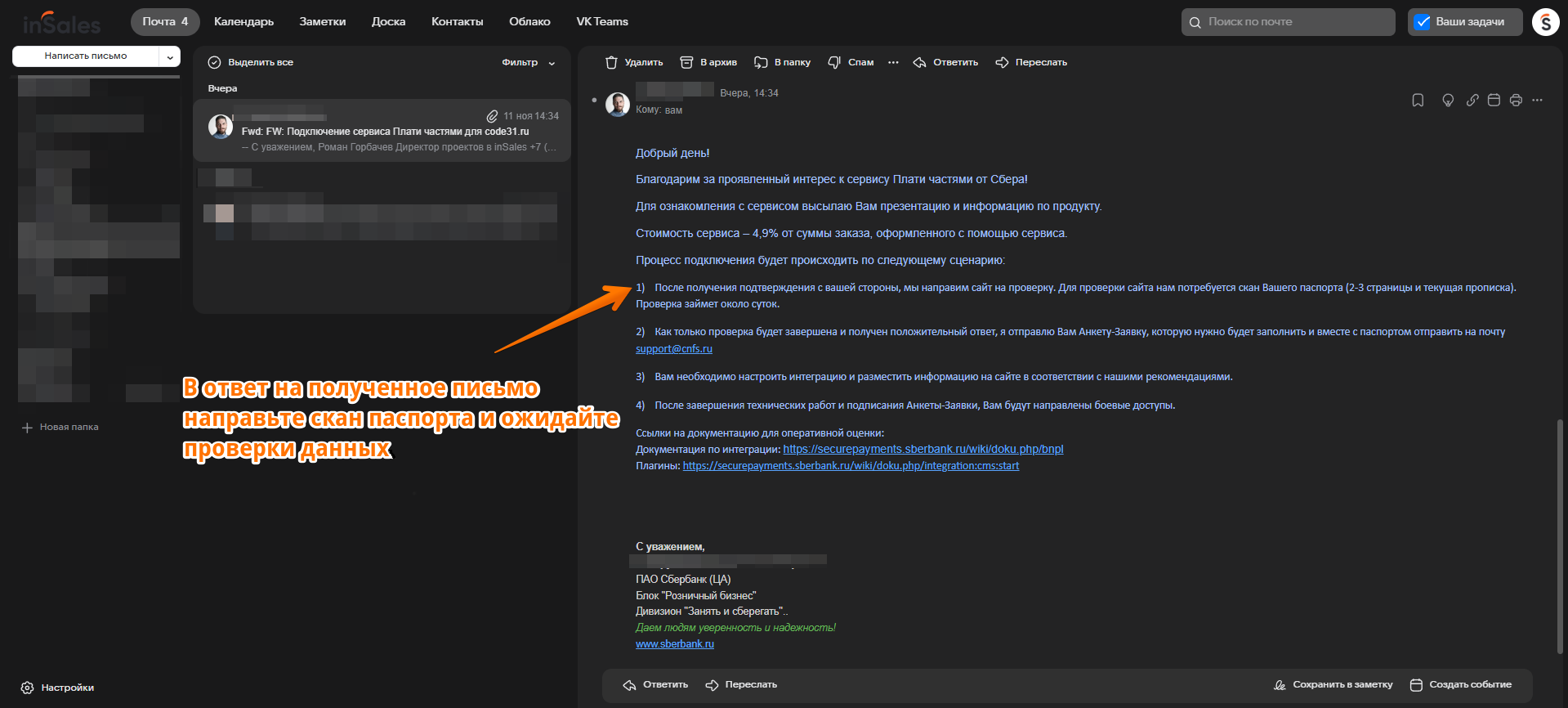Open the dropdown arrow next to Написать письмо

point(170,56)
